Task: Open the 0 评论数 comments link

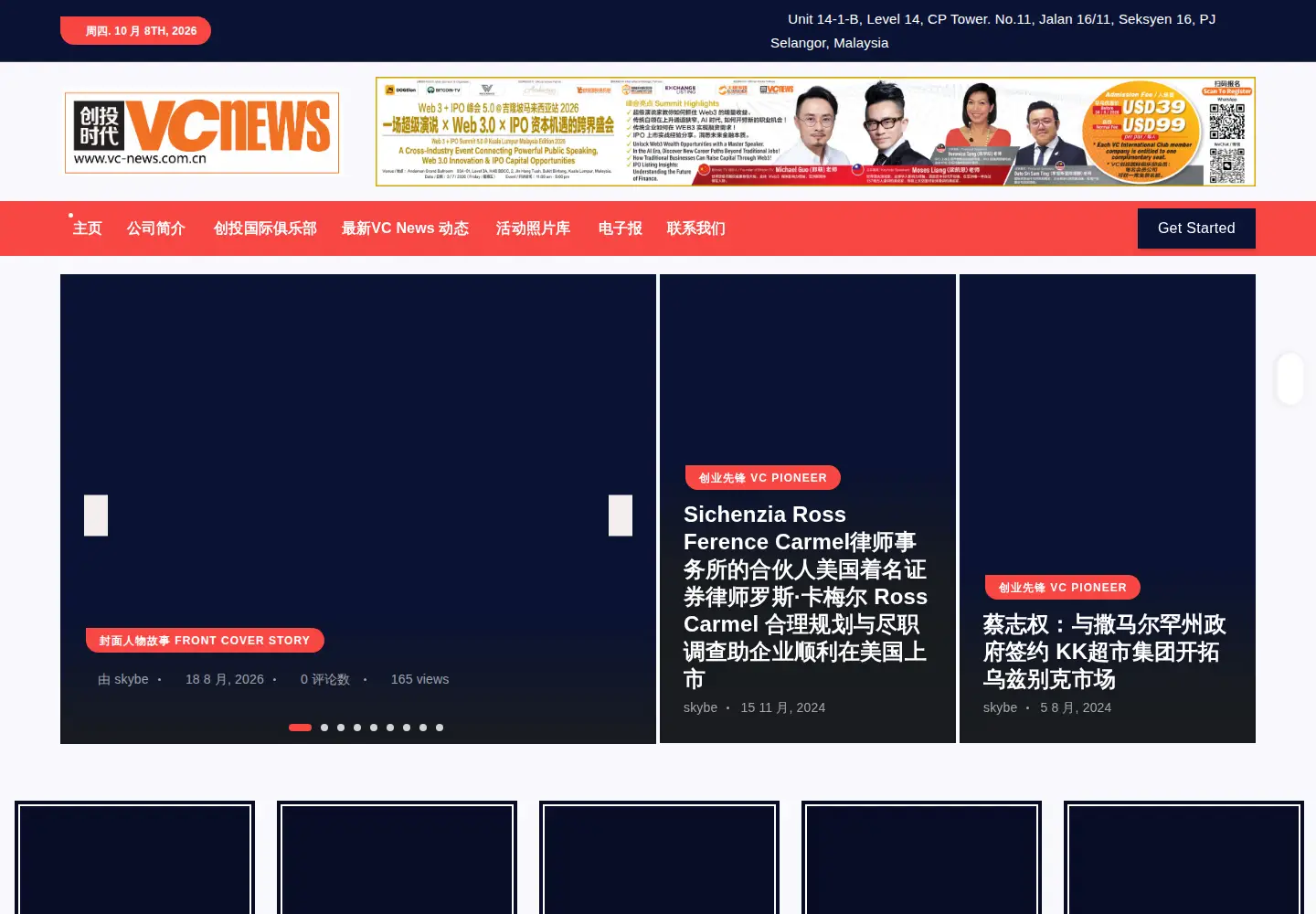Action: point(325,679)
